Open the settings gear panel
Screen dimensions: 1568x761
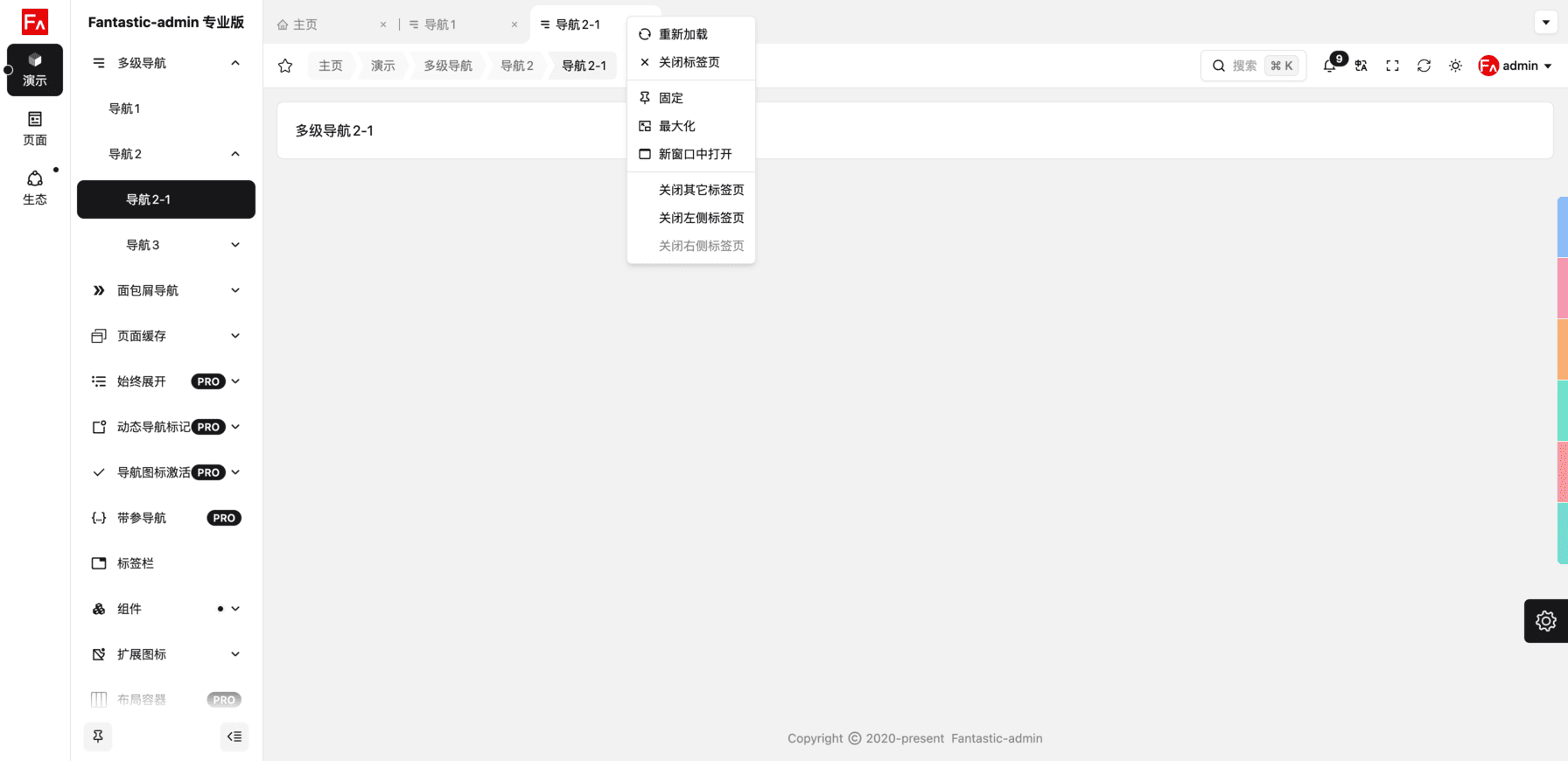point(1545,621)
